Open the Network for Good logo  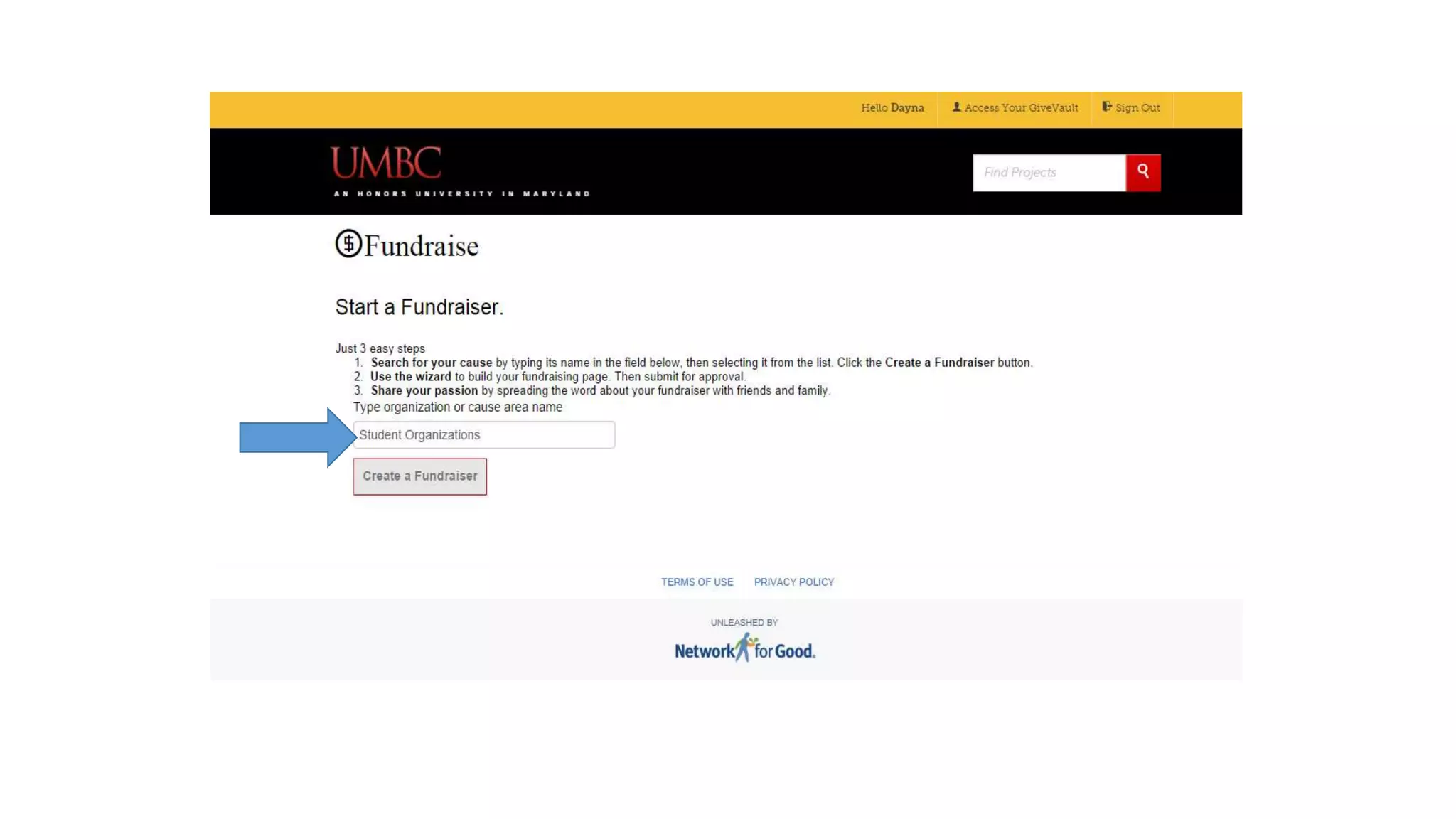[x=744, y=648]
